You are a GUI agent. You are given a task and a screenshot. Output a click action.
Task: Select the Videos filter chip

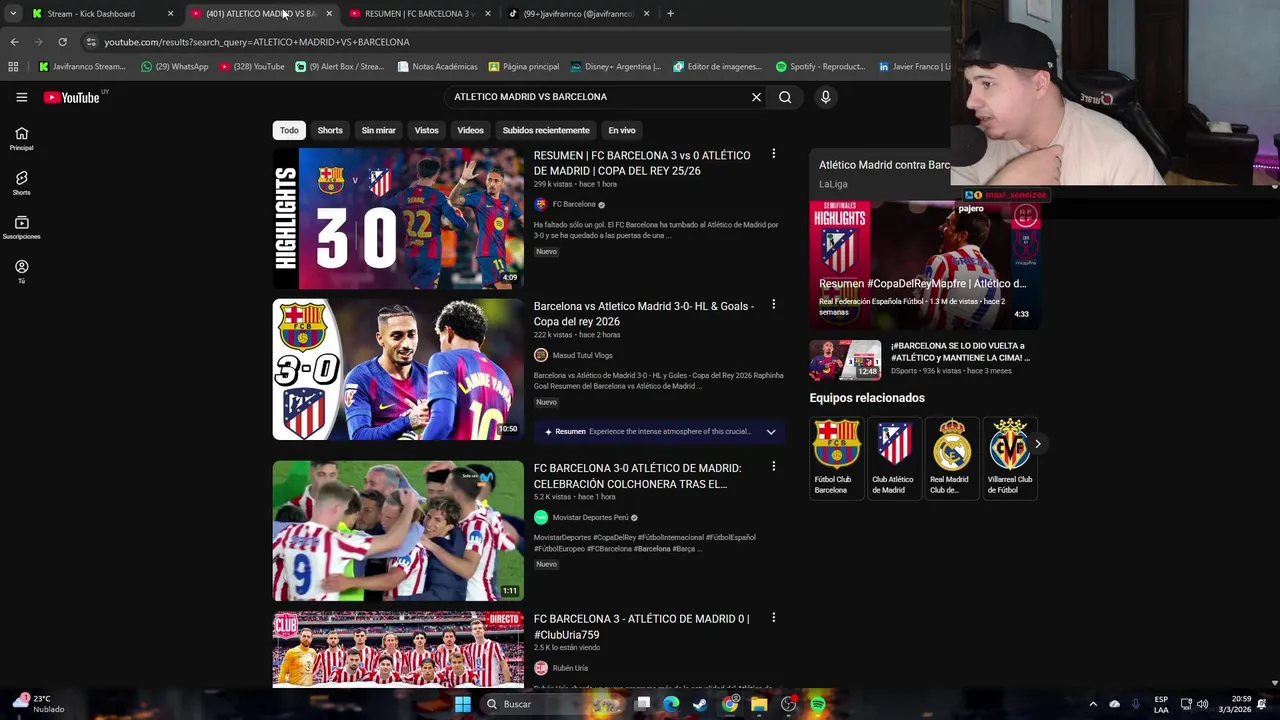pyautogui.click(x=470, y=130)
